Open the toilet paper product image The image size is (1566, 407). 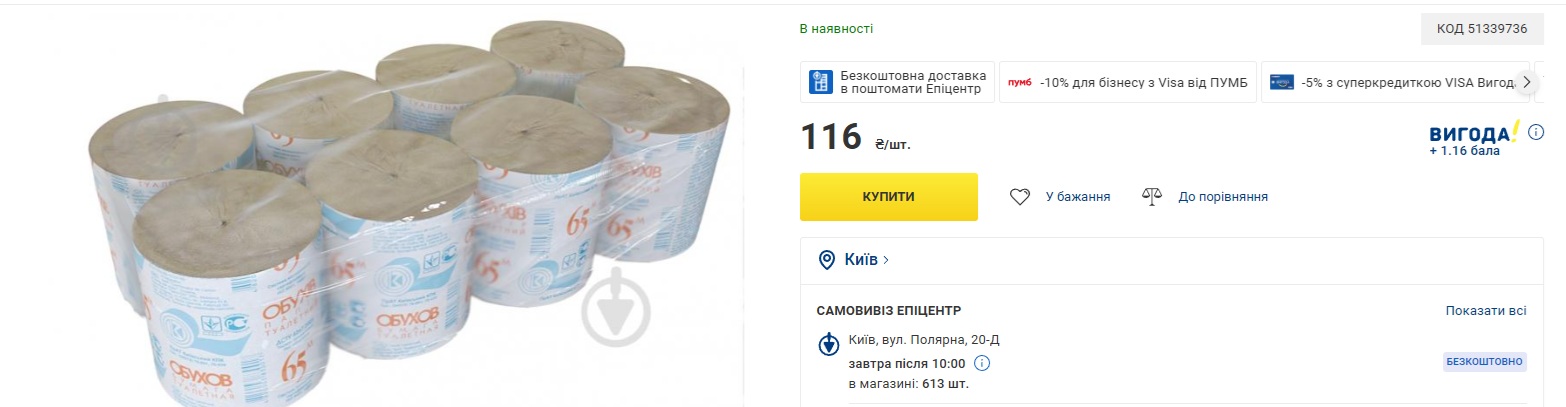click(372, 212)
